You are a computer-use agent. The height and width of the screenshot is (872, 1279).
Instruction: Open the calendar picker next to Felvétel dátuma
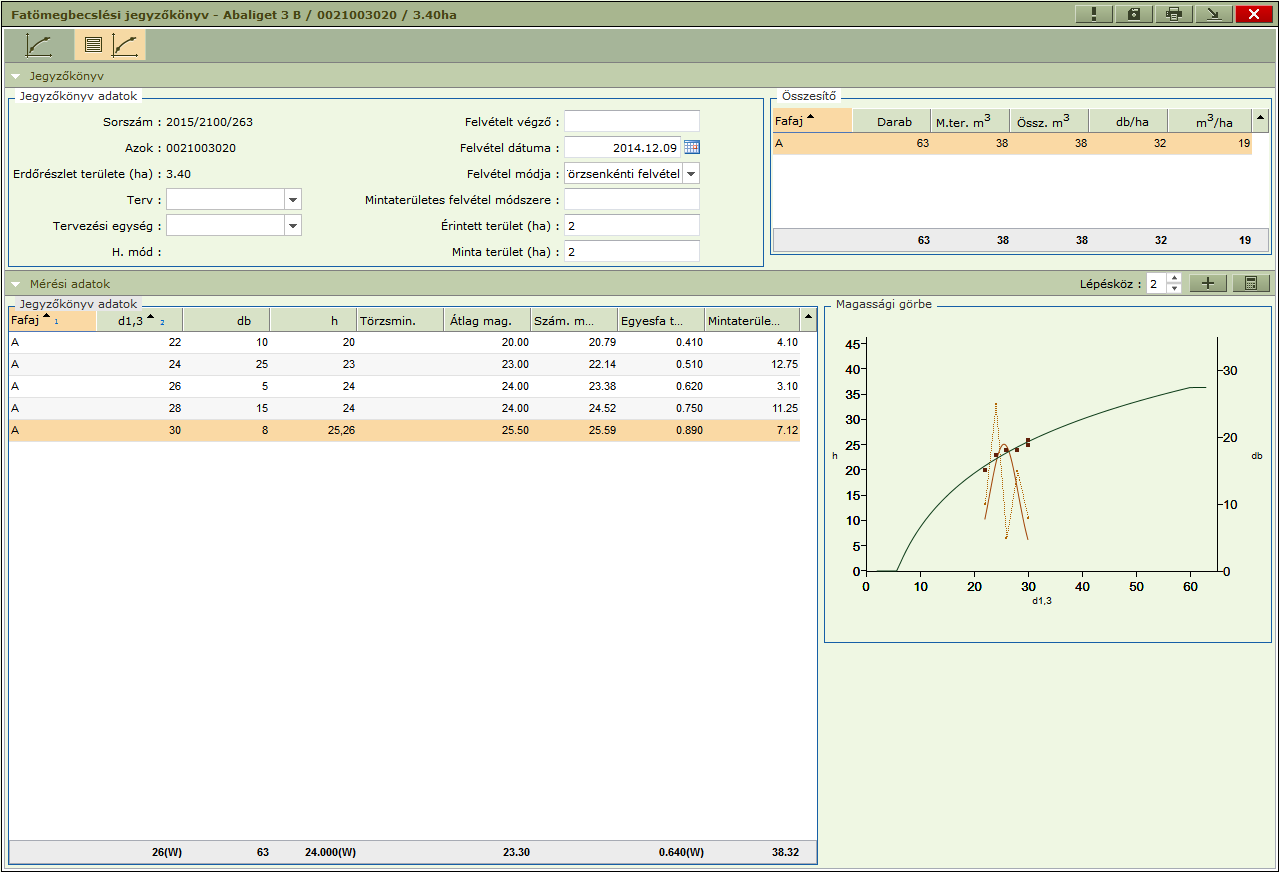click(692, 147)
